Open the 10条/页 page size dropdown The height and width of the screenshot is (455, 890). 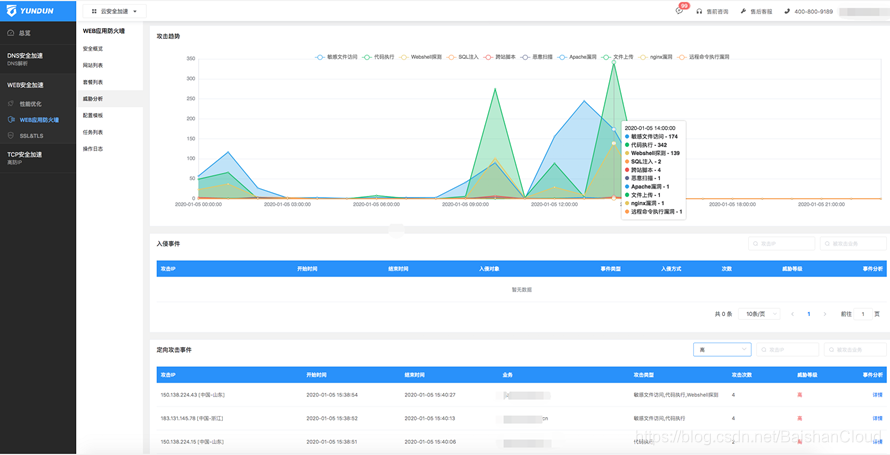point(759,314)
